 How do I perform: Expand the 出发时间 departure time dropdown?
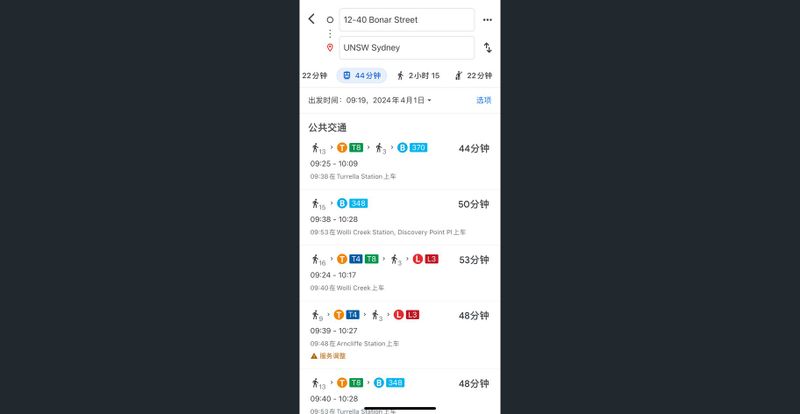tap(370, 100)
